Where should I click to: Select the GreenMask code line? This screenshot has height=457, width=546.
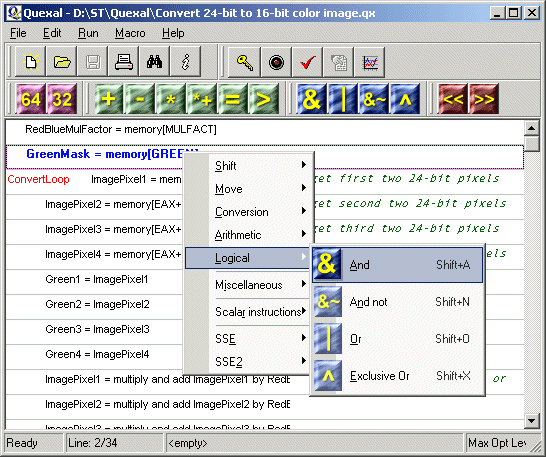pyautogui.click(x=265, y=157)
